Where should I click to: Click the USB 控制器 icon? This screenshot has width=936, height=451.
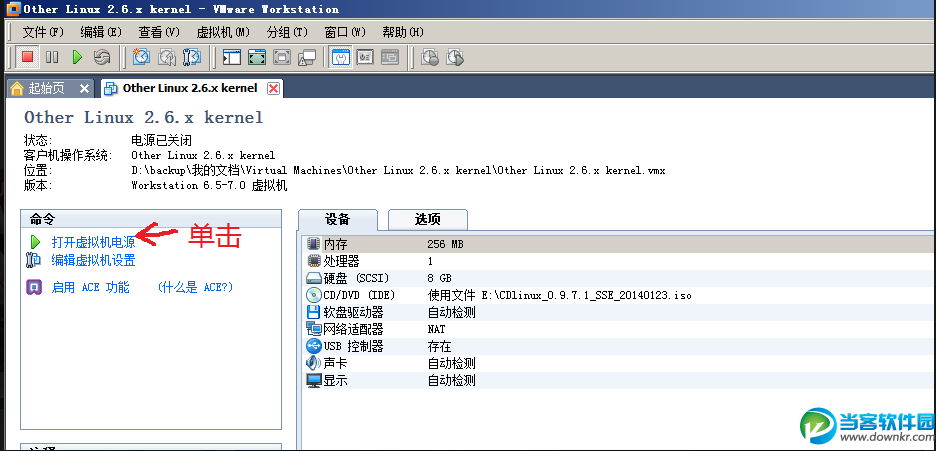pyautogui.click(x=313, y=346)
